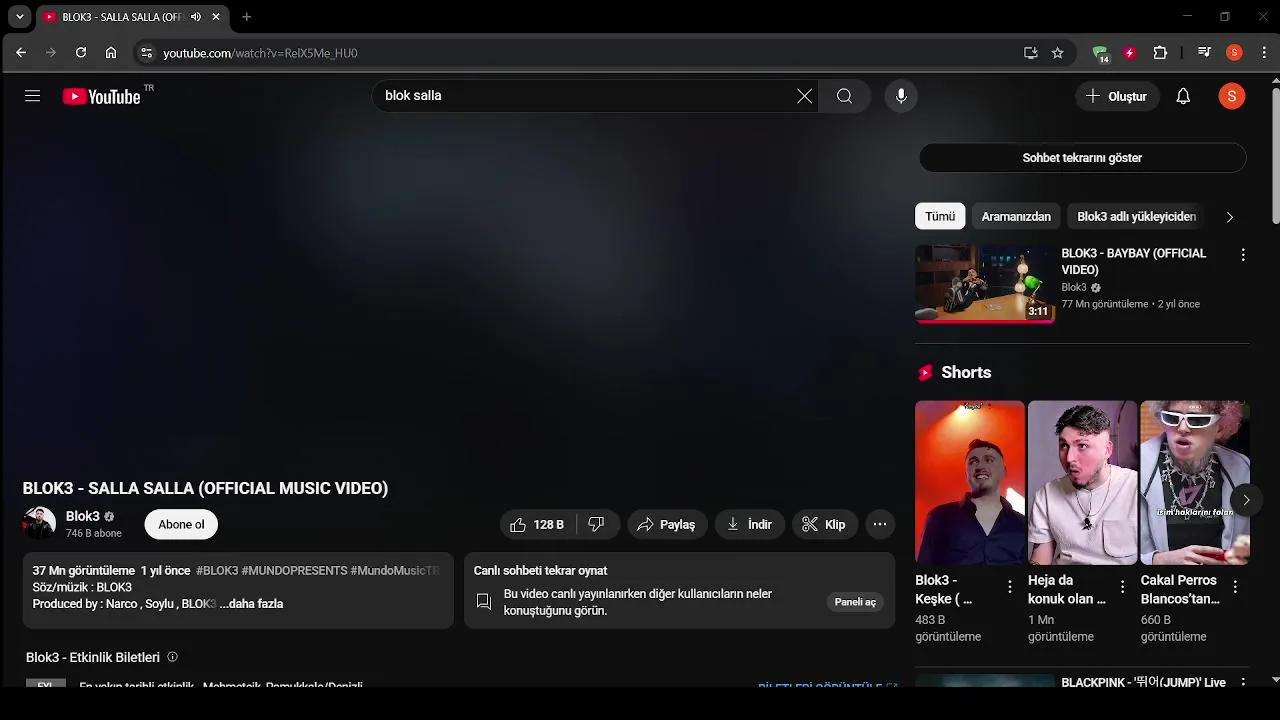This screenshot has width=1280, height=720.
Task: Open media control in browser toolbar
Action: coord(1204,53)
